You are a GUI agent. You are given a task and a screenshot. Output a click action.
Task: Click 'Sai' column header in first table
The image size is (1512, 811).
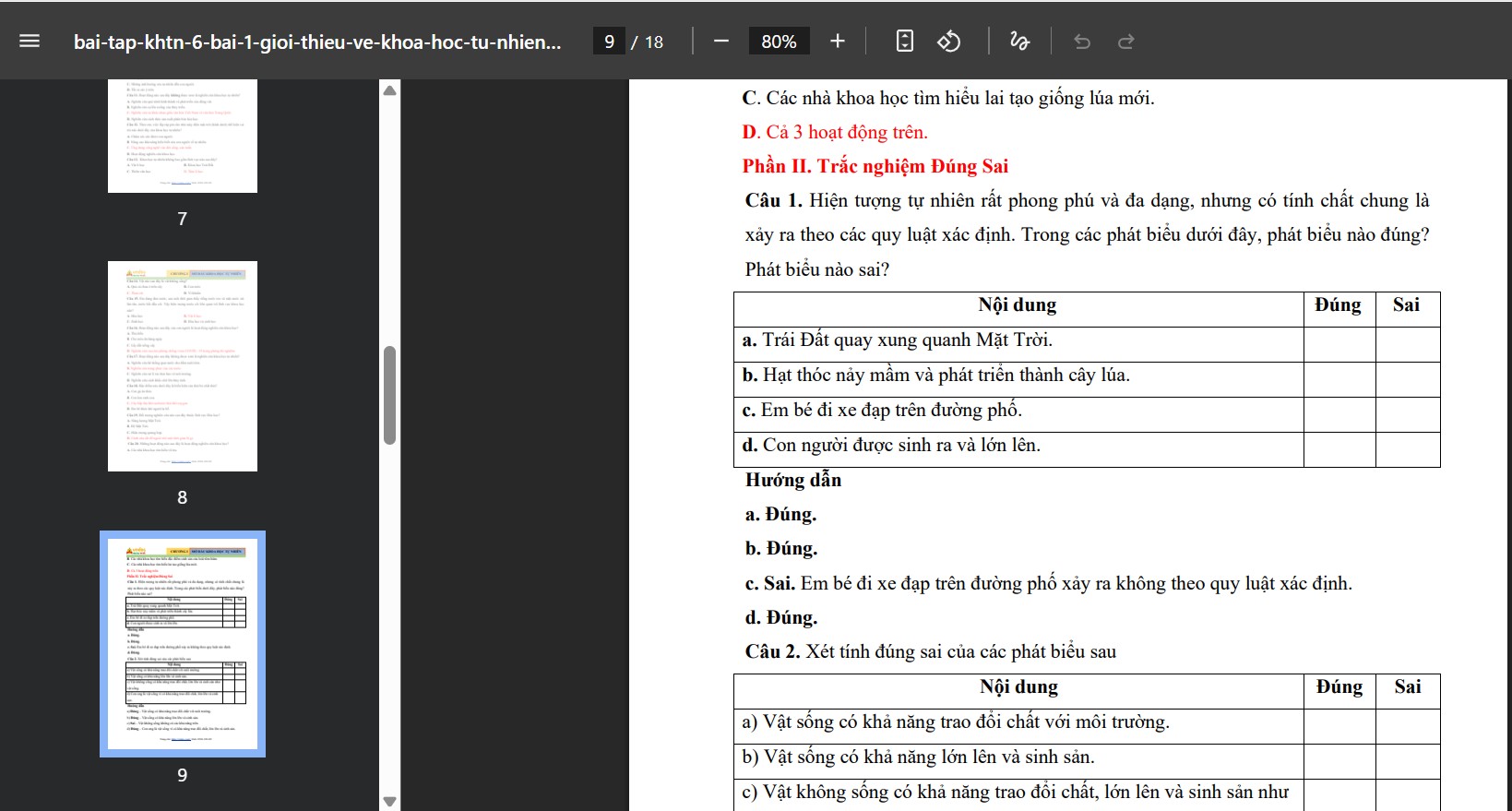1407,305
